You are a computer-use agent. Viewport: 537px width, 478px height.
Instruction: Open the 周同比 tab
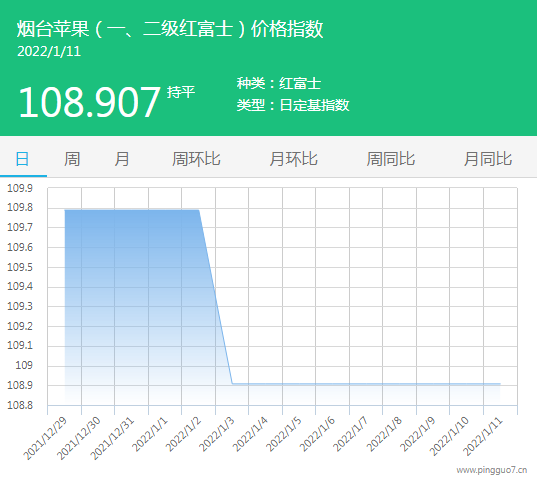pos(391,159)
